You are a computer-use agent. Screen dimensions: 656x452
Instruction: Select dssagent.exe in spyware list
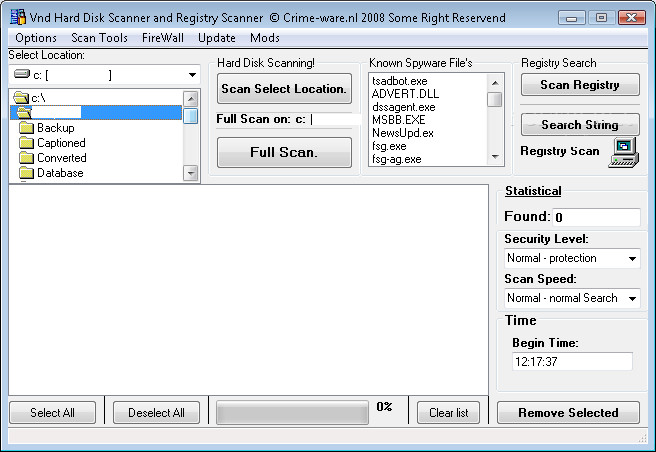tap(404, 107)
